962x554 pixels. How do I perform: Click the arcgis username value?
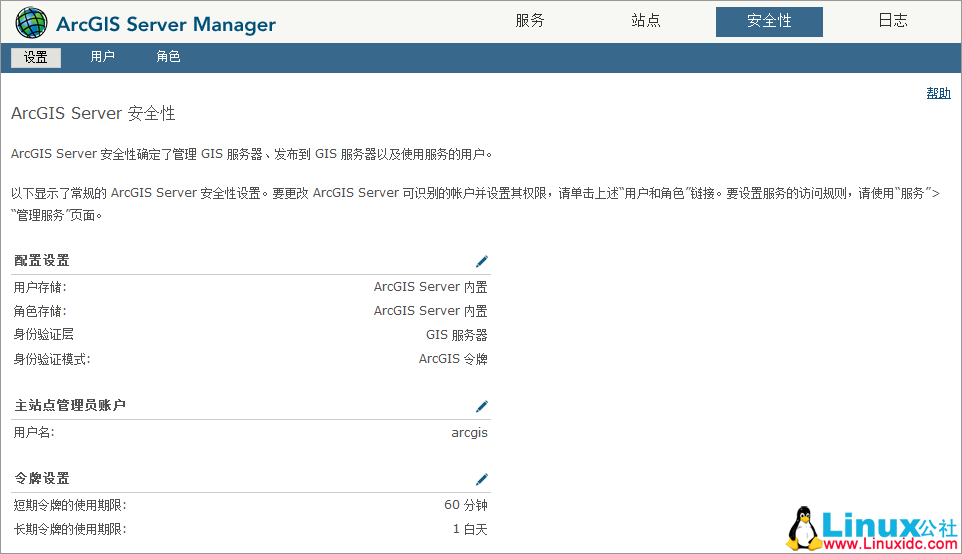469,433
